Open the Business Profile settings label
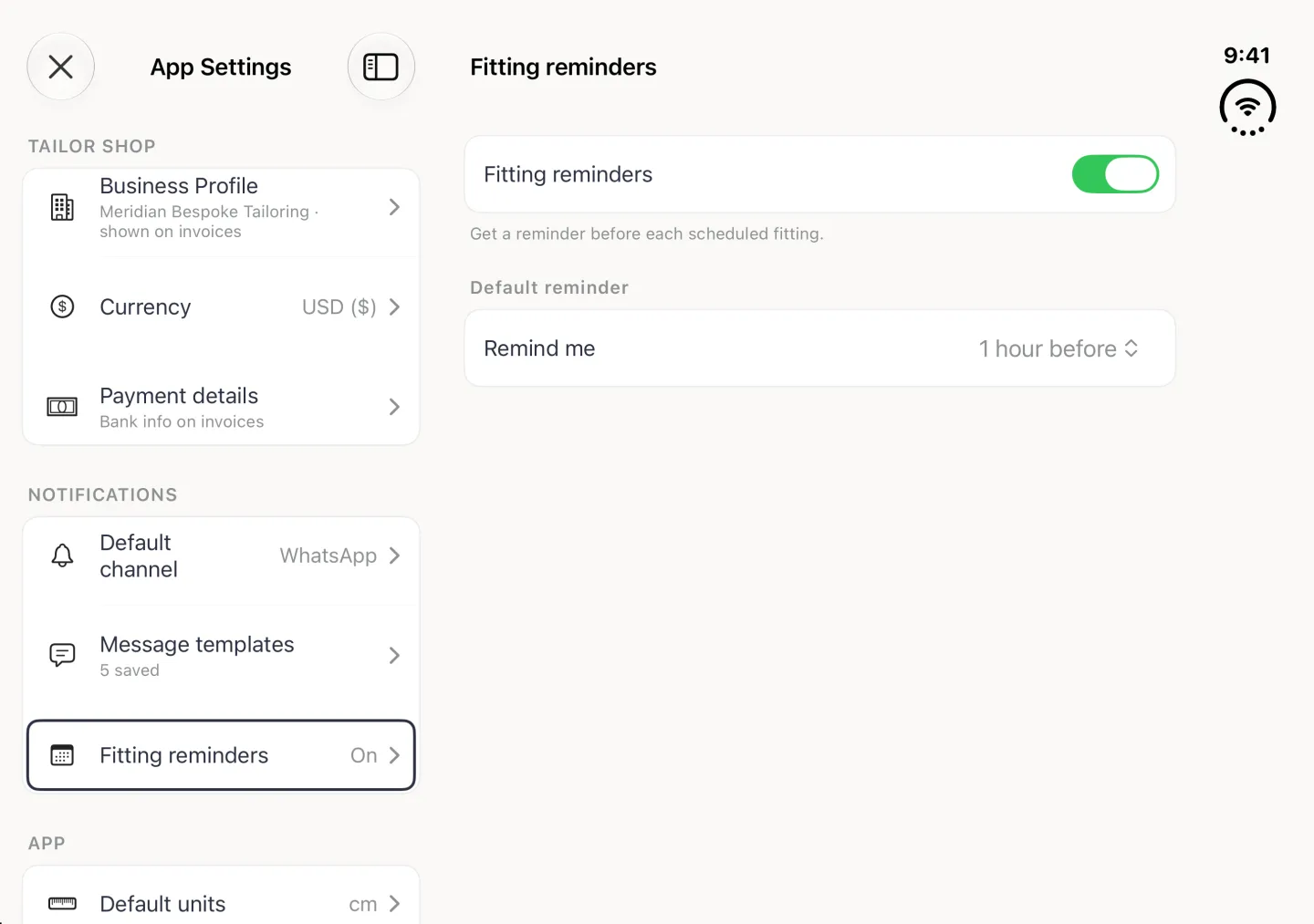1314x924 pixels. (179, 186)
